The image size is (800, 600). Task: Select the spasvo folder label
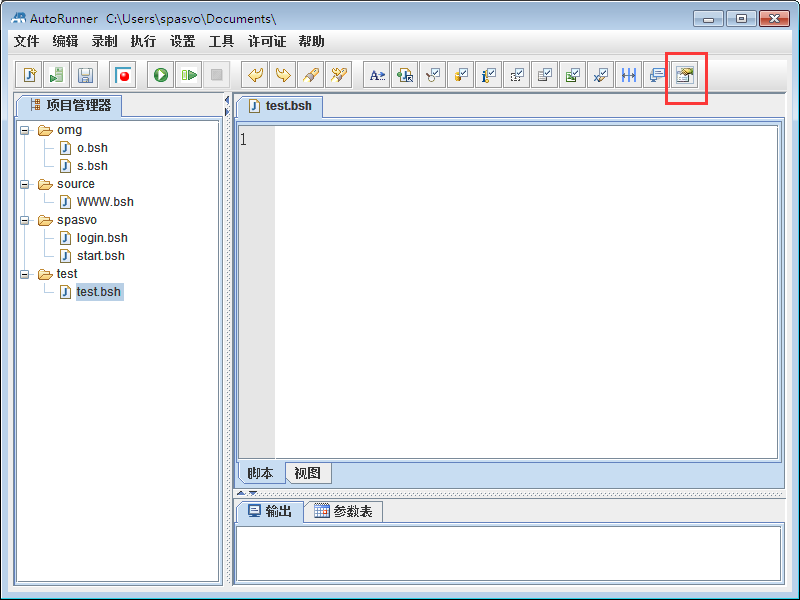point(77,220)
